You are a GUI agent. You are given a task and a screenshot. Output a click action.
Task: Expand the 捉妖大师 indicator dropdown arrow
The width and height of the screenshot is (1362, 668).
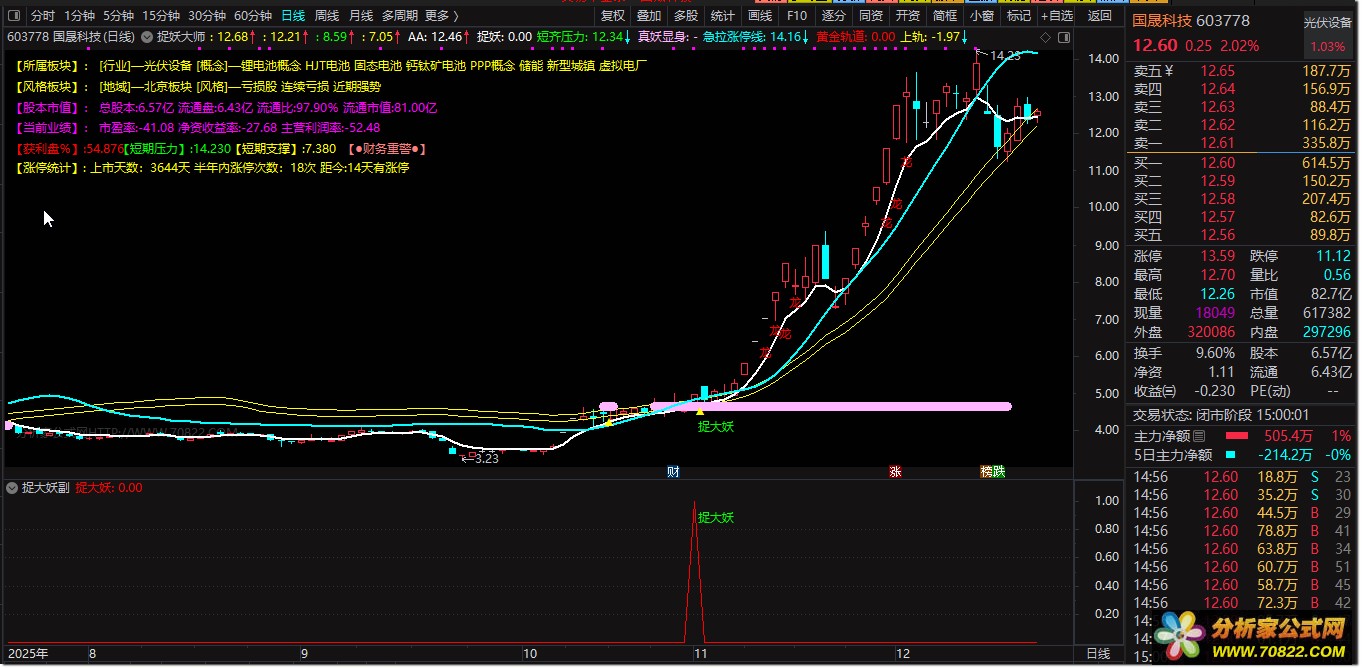(148, 36)
